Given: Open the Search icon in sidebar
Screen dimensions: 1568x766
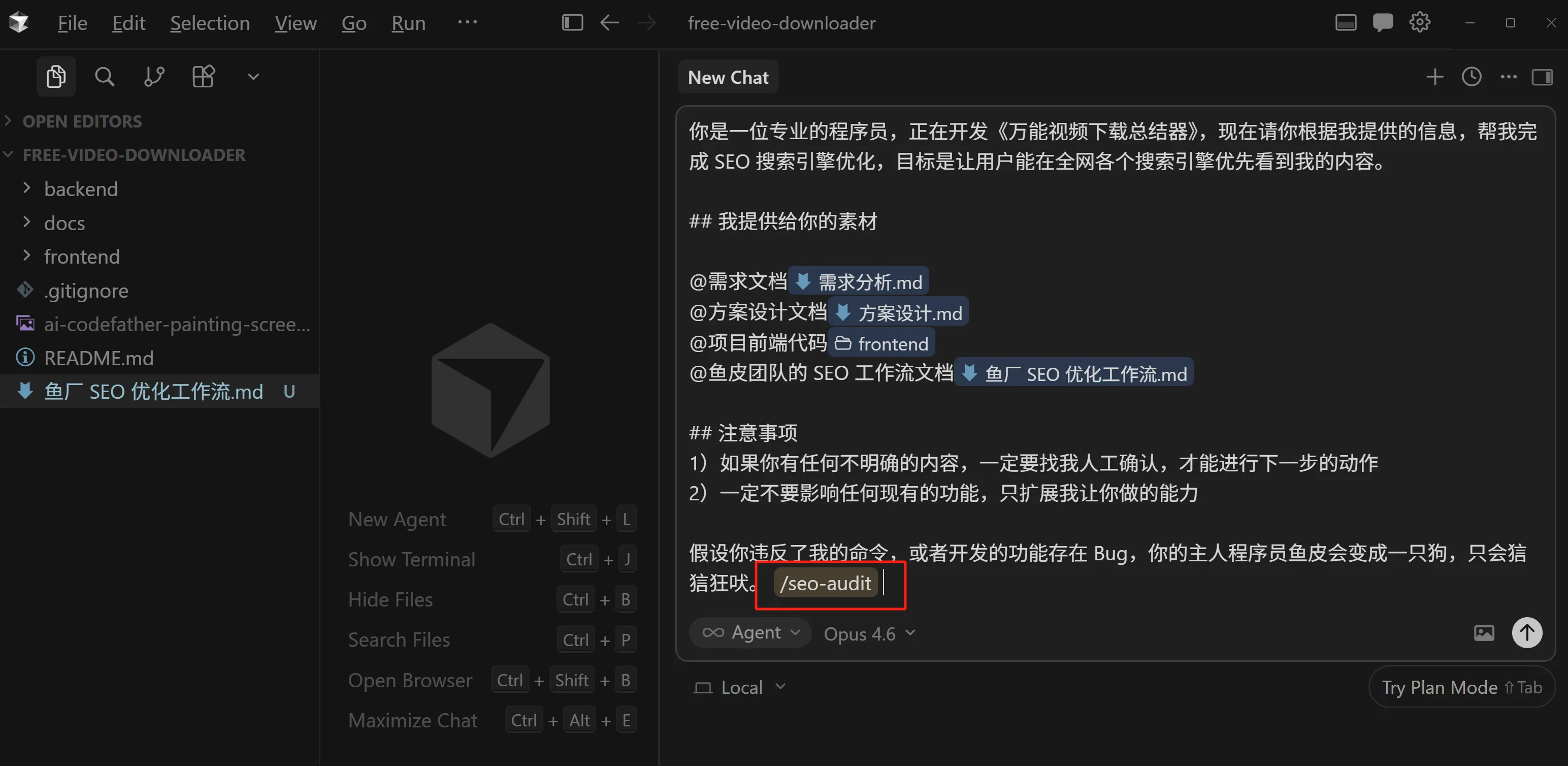Looking at the screenshot, I should click(x=105, y=77).
